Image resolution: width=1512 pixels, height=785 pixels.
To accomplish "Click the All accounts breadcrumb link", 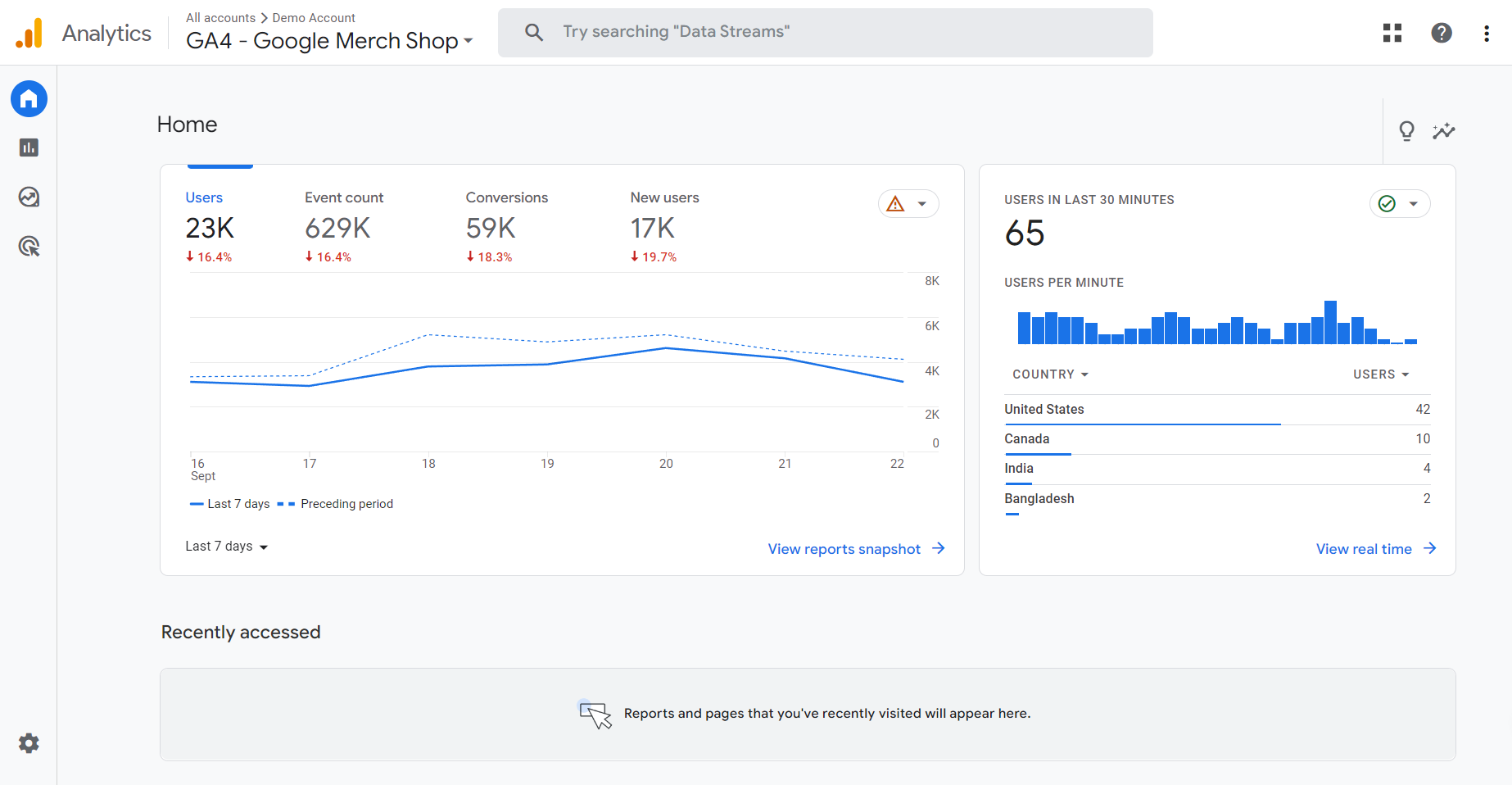I will pyautogui.click(x=220, y=18).
